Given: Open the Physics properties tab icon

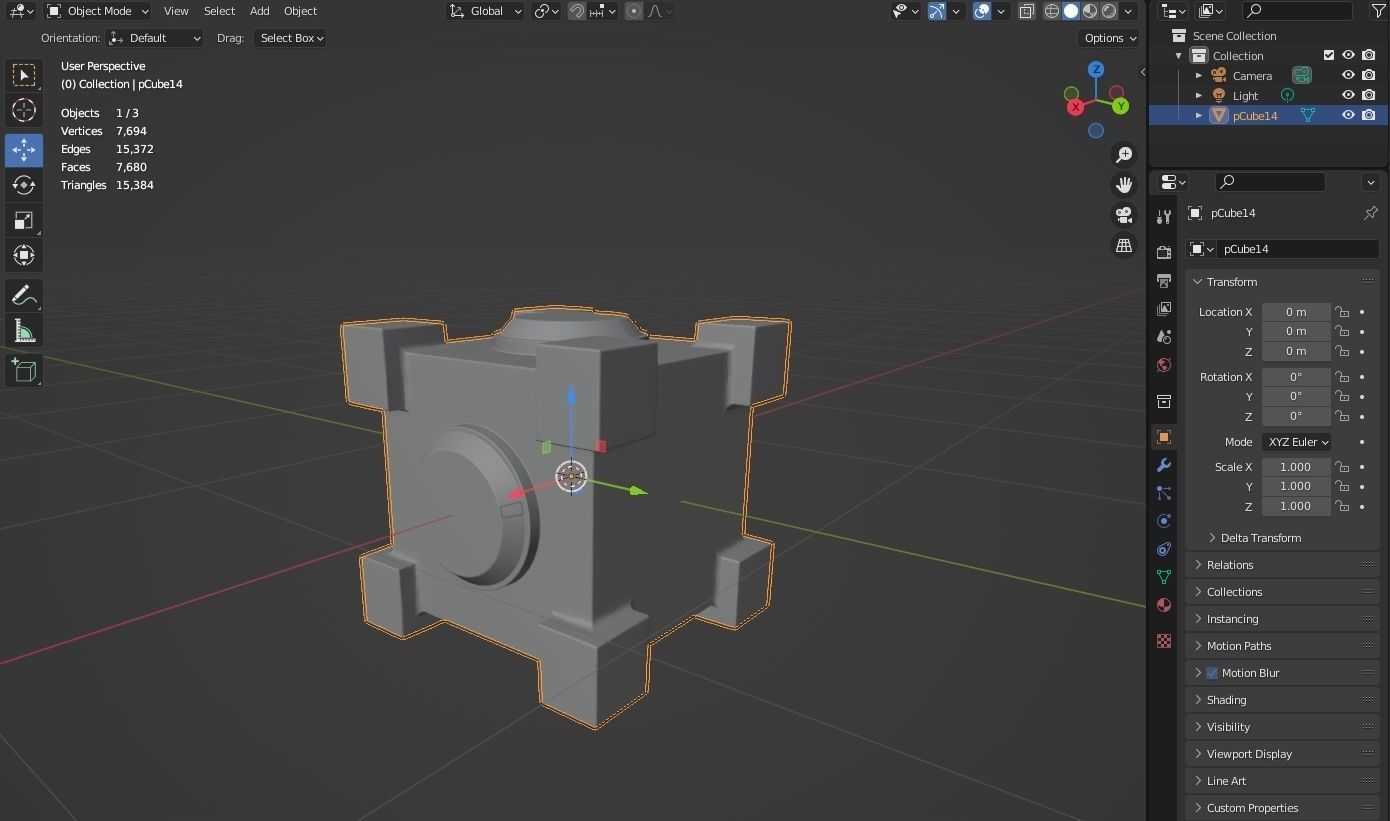Looking at the screenshot, I should click(1163, 521).
